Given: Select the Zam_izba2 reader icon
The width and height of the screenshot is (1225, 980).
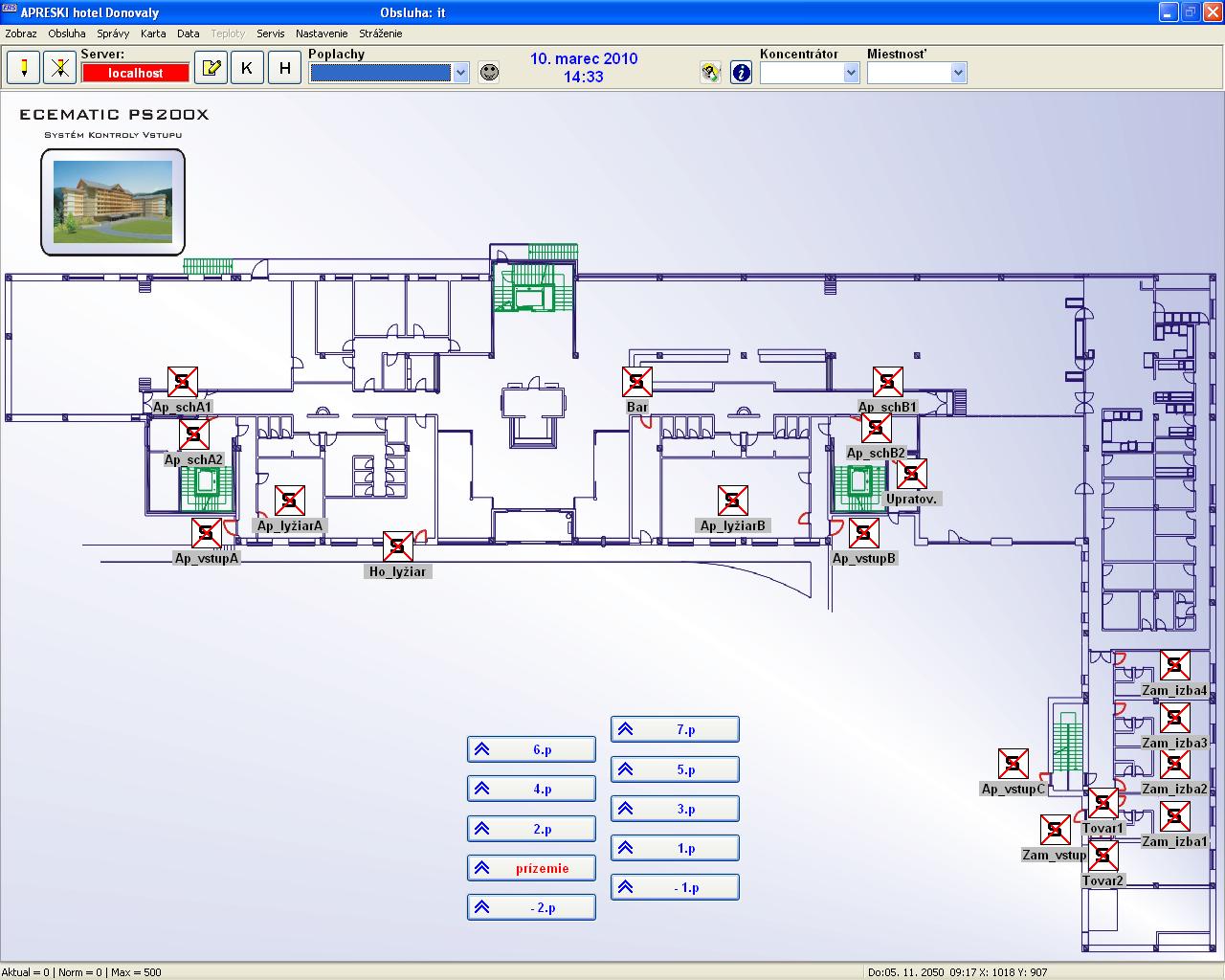Looking at the screenshot, I should pyautogui.click(x=1175, y=765).
